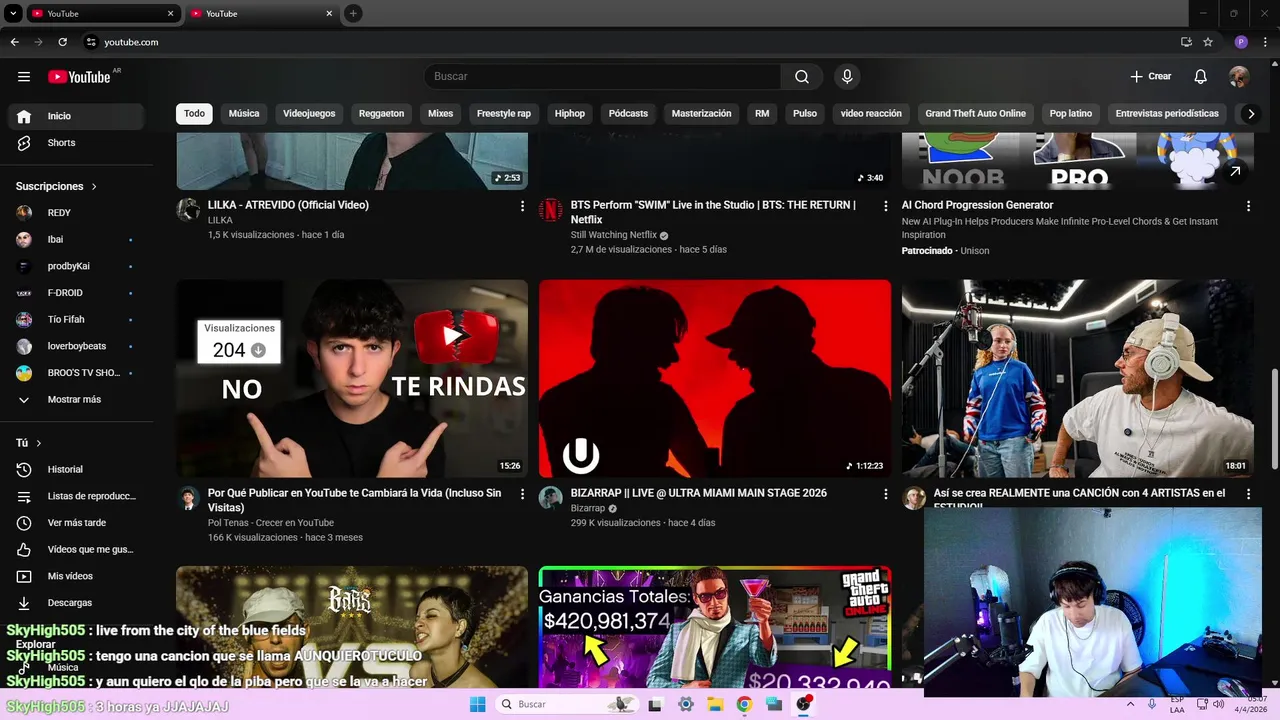
Task: Open options for AI Chord Progression ad
Action: click(x=1248, y=206)
